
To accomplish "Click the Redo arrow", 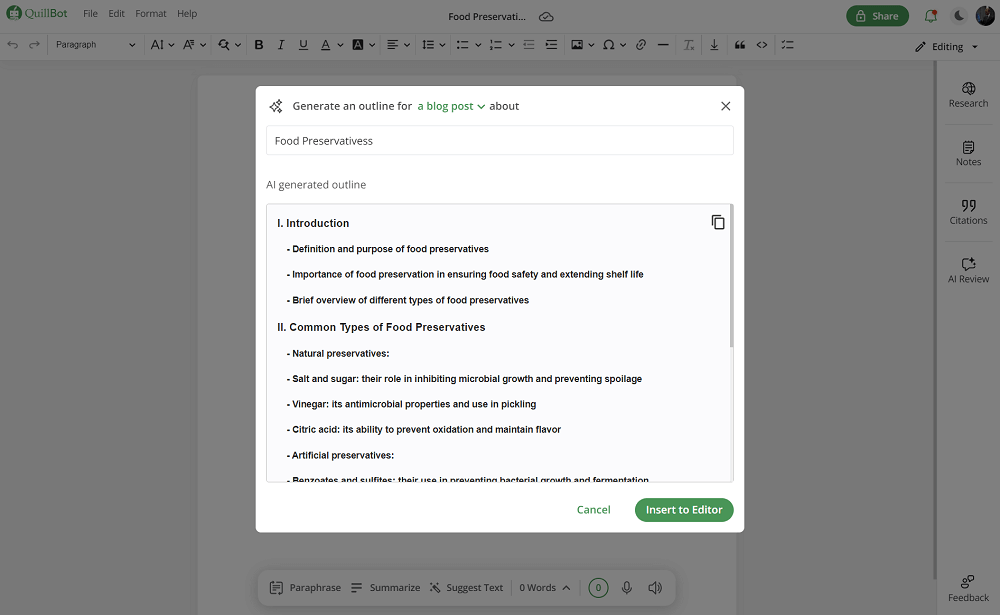I will [x=34, y=45].
